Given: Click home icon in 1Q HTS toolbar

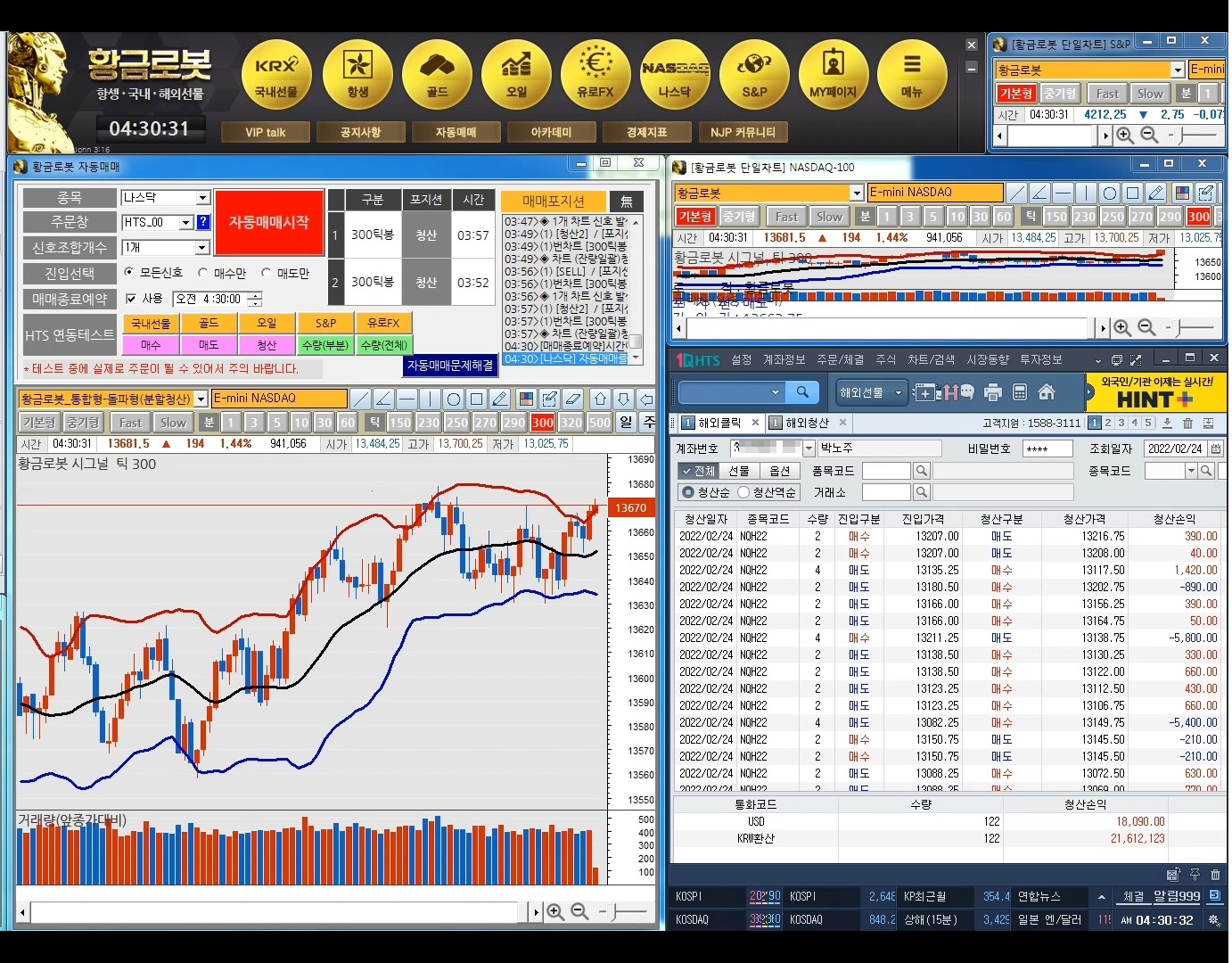Looking at the screenshot, I should point(1047,392).
